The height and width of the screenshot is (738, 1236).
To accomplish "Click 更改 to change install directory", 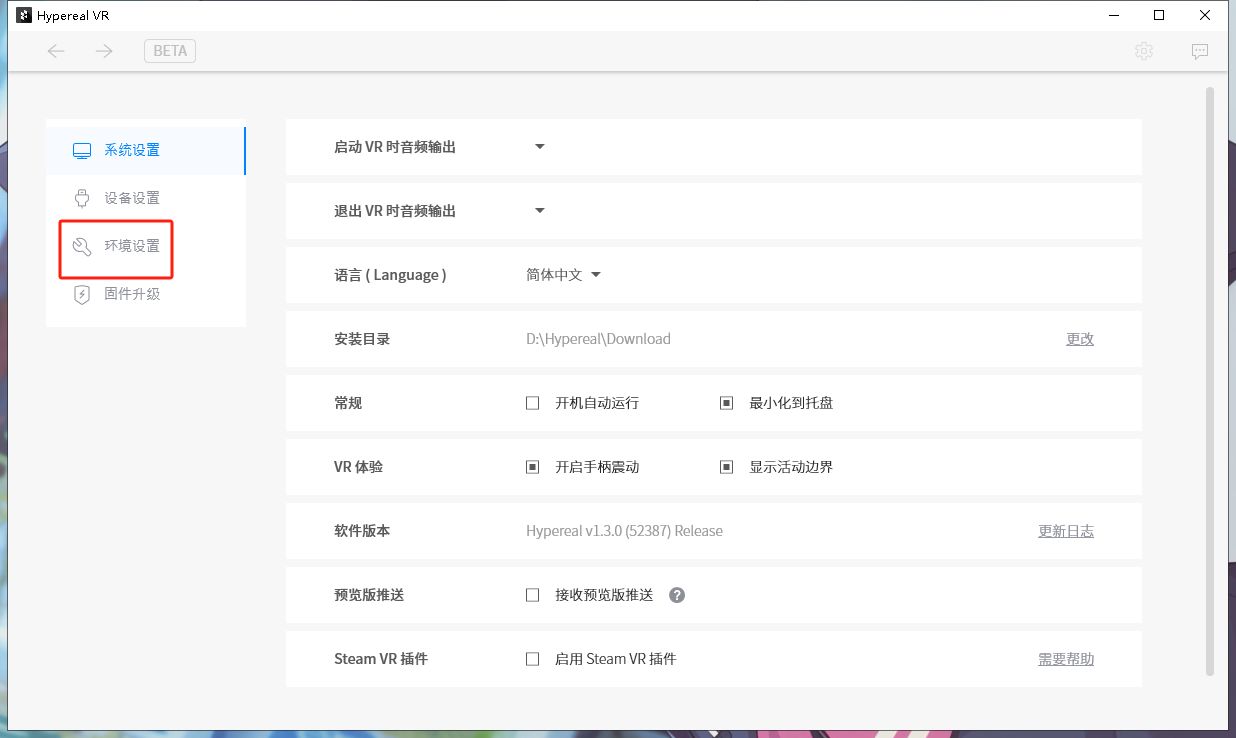I will coord(1080,339).
